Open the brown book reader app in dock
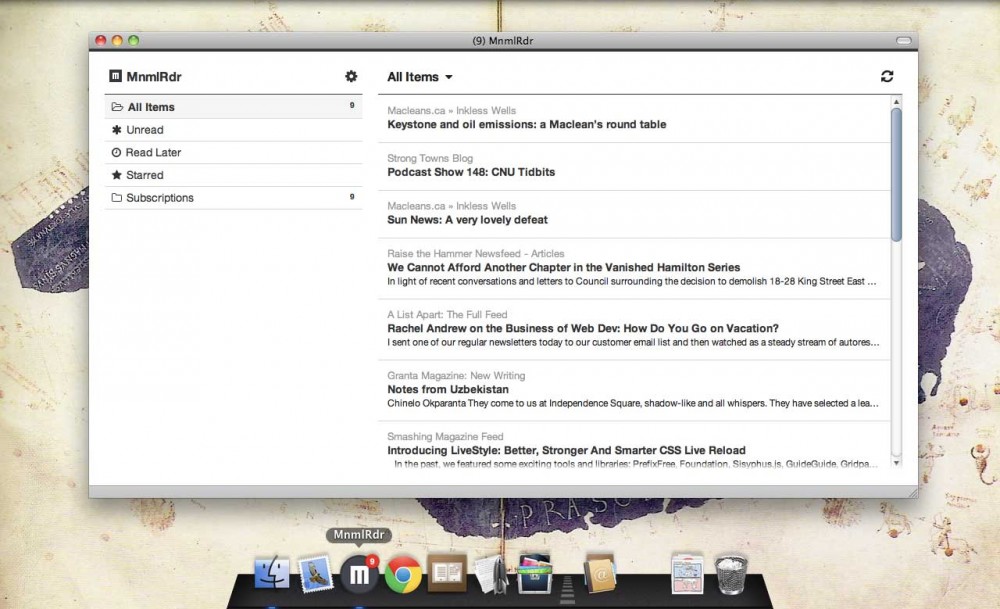1000x609 pixels. point(447,573)
